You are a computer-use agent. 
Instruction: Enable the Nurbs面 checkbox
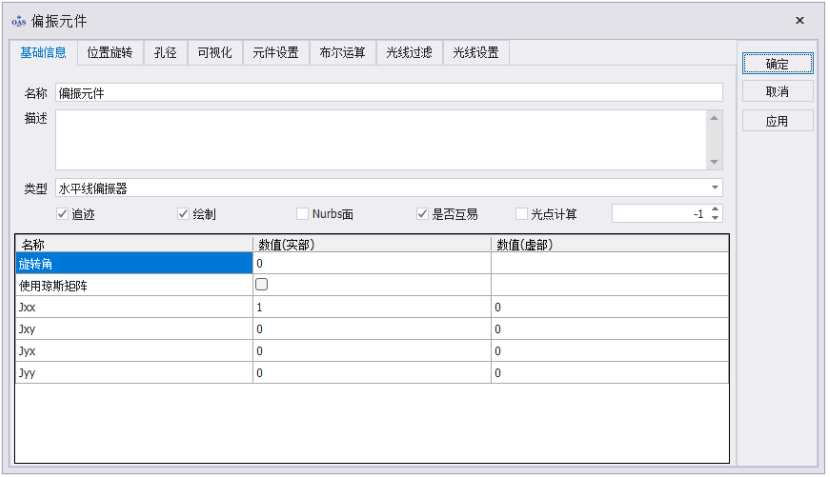302,214
